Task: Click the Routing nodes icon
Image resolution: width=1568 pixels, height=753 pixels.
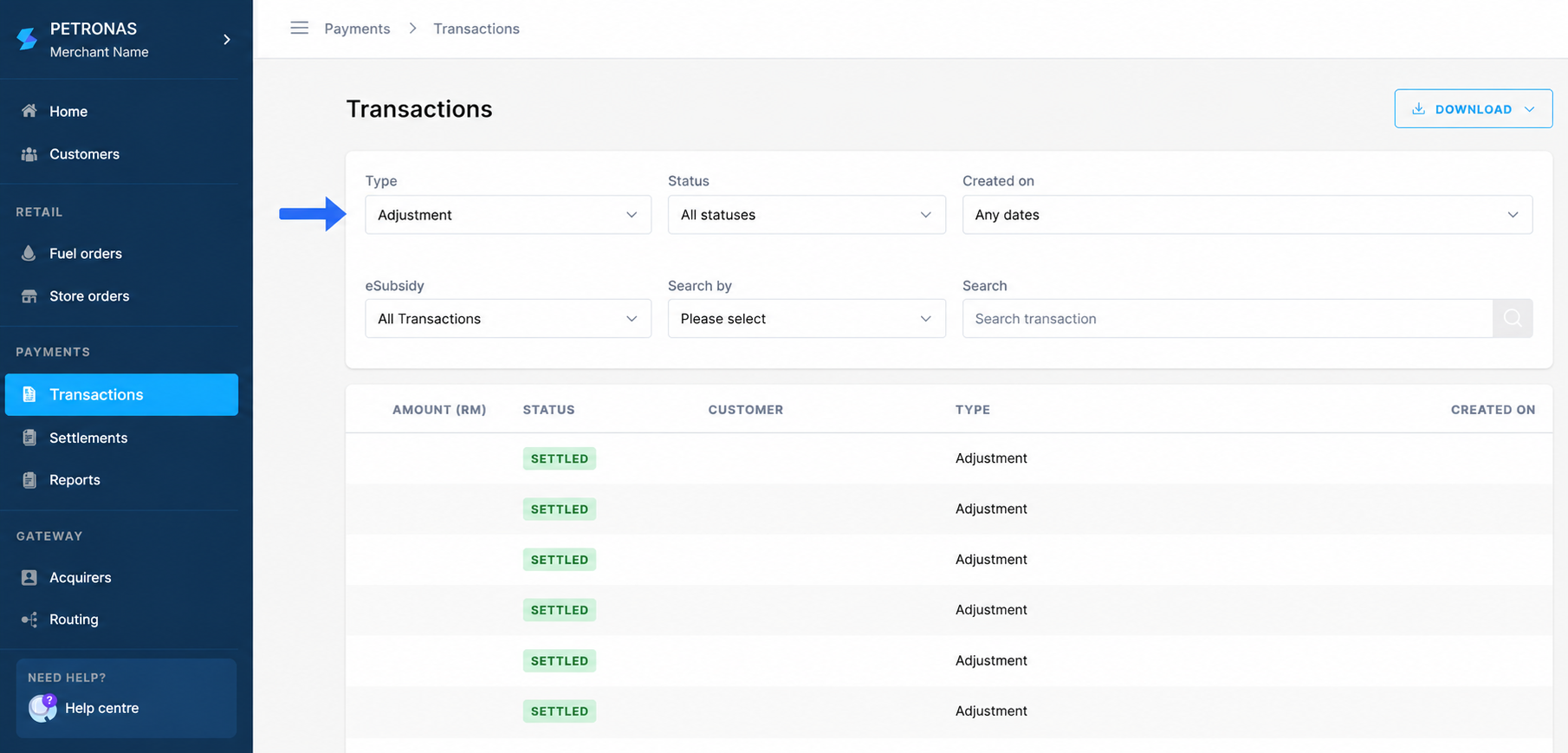Action: [x=29, y=620]
